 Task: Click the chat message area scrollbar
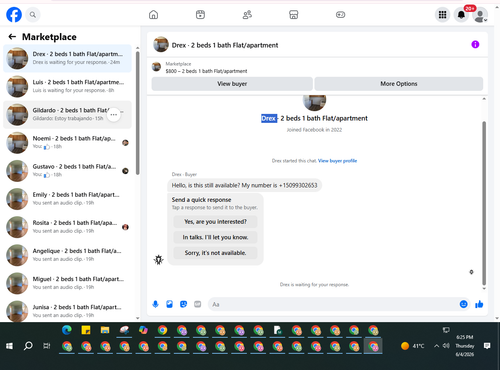tap(484, 203)
